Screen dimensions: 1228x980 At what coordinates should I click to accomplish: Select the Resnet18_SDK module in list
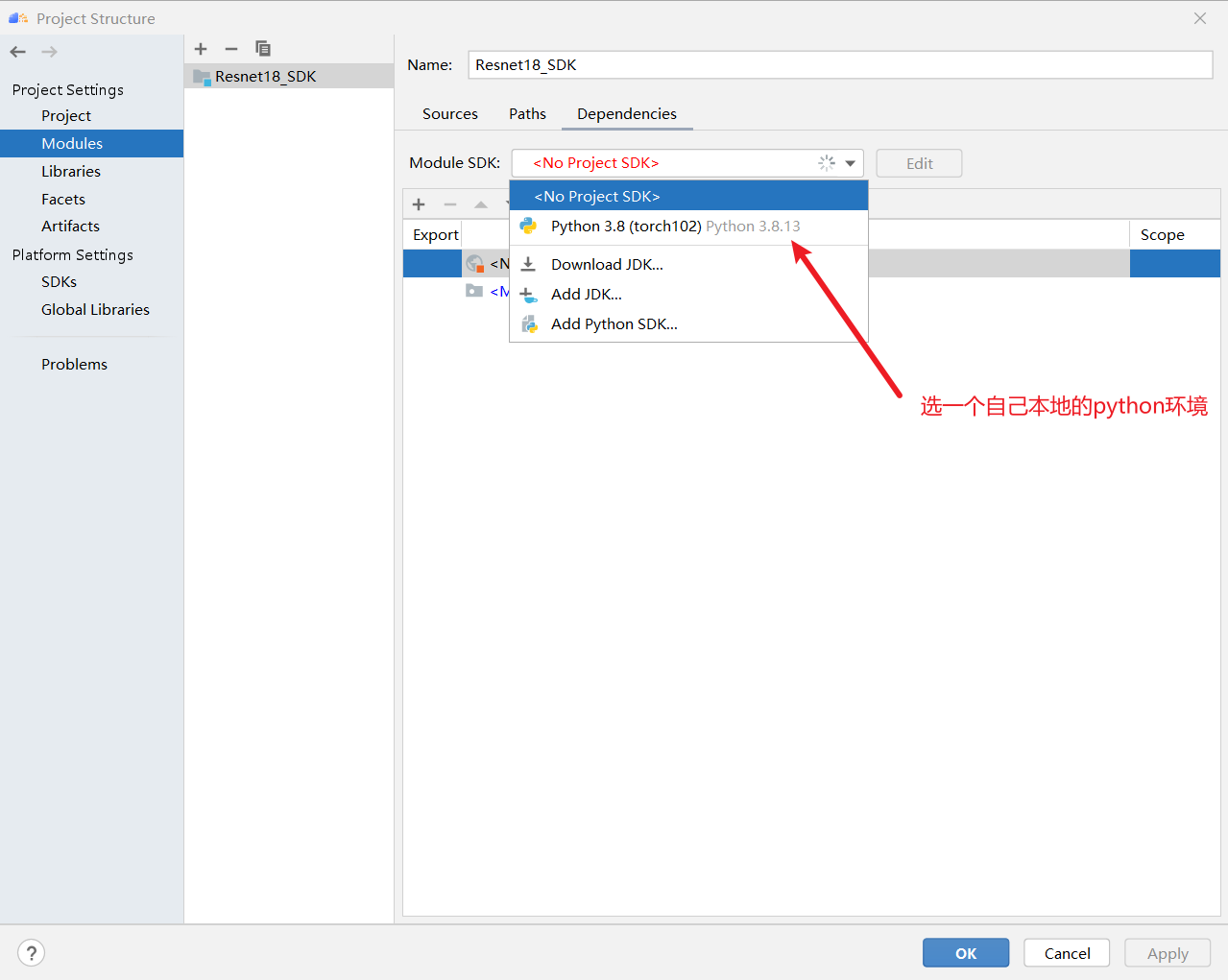(289, 77)
